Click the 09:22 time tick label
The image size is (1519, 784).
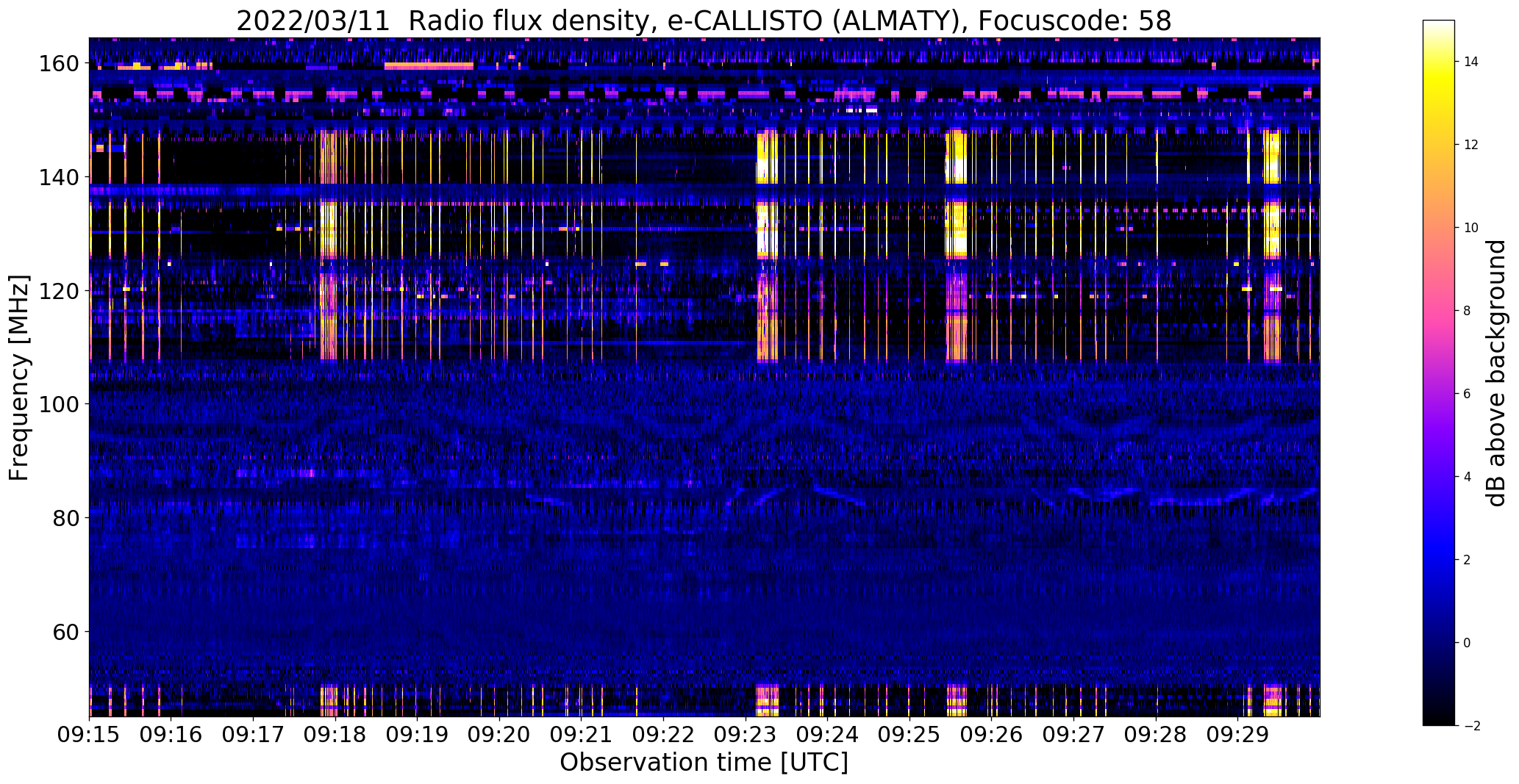664,735
